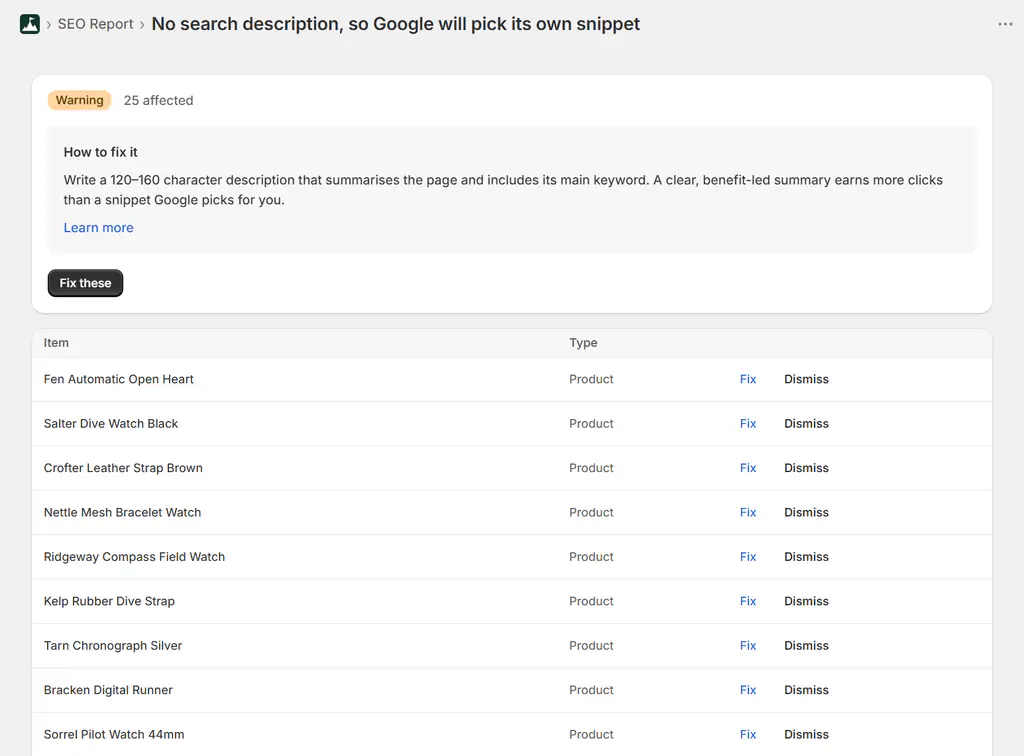Image resolution: width=1024 pixels, height=756 pixels.
Task: Select the Kelp Rubber Dive Strap item name
Action: 109,601
